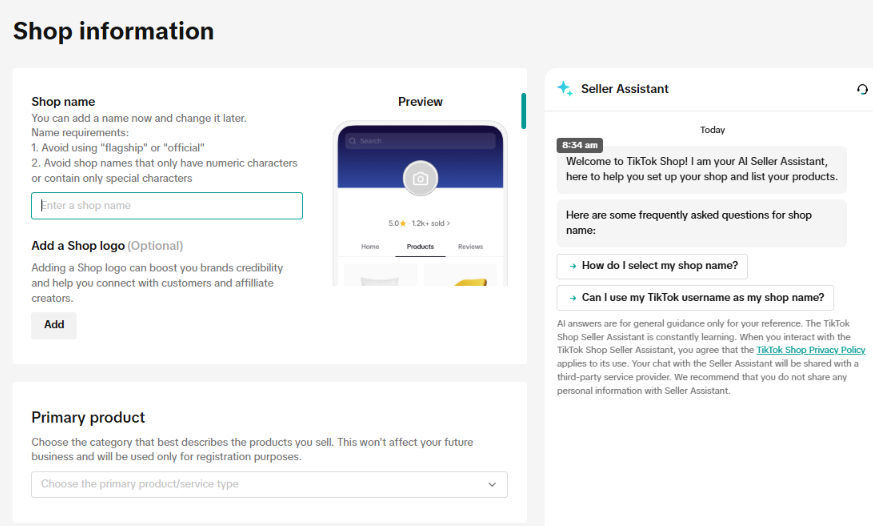Ask 'How do I select my shop name?'
Screen dimensions: 873x526
click(x=652, y=266)
